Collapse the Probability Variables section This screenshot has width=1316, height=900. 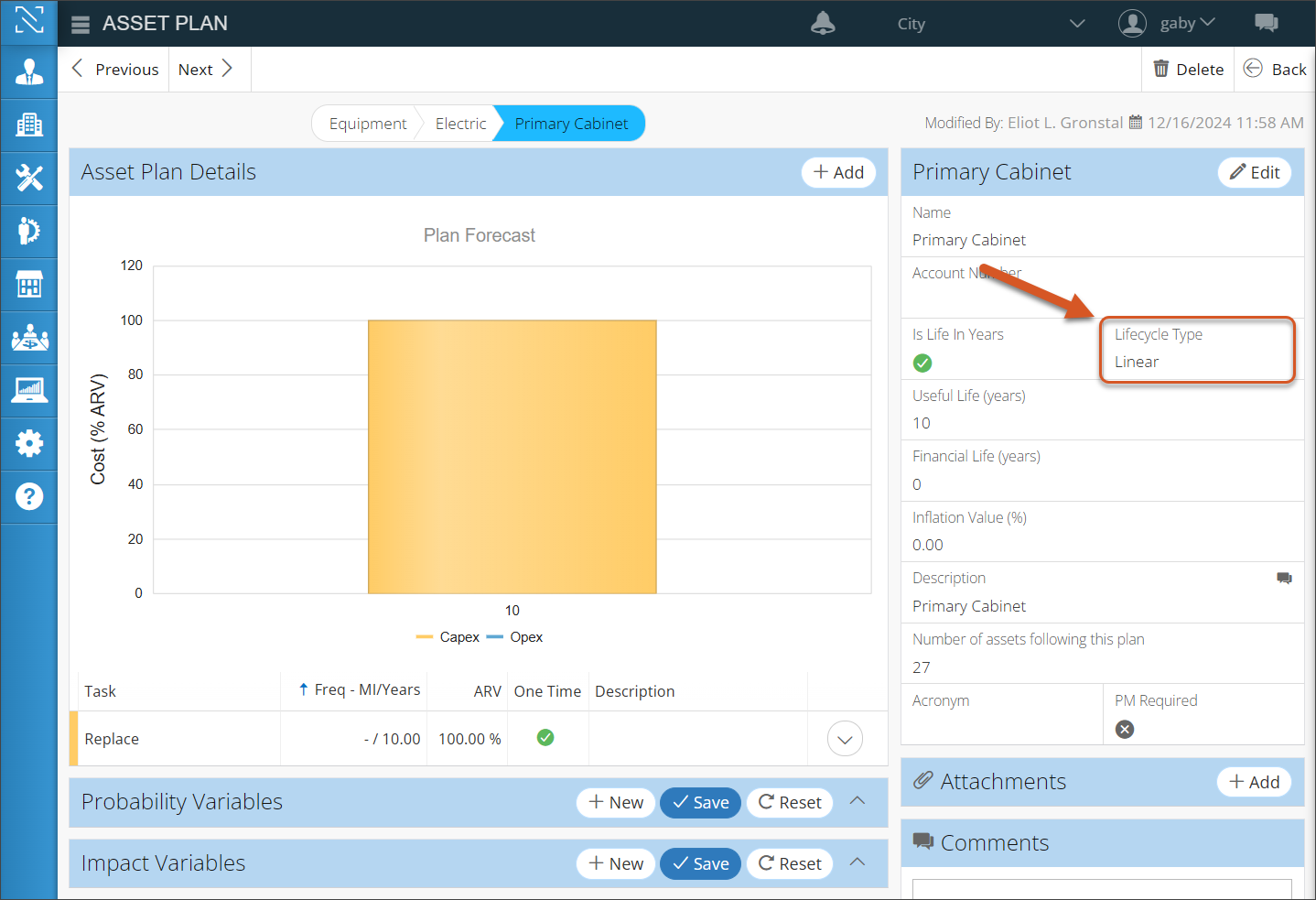click(x=858, y=801)
